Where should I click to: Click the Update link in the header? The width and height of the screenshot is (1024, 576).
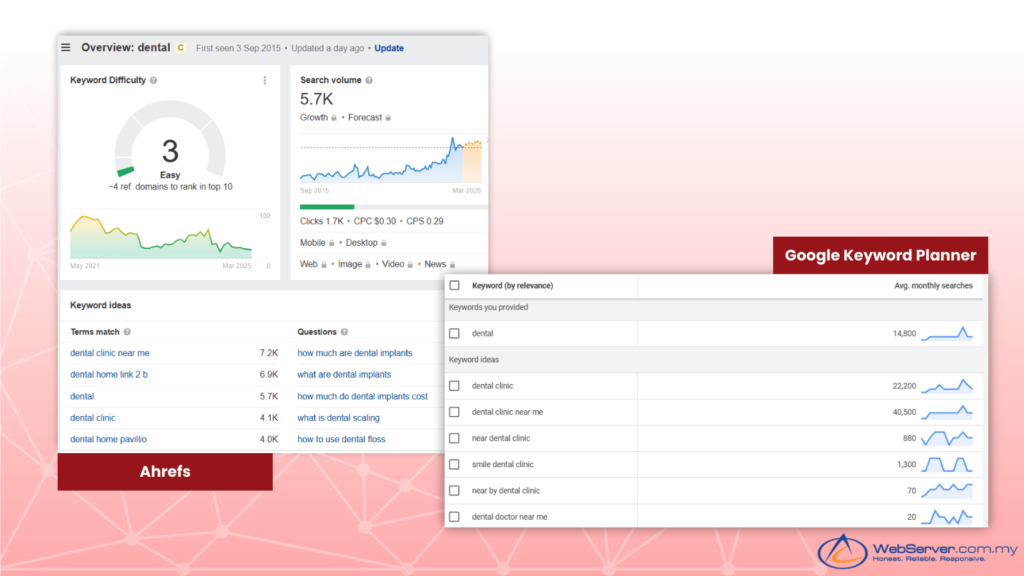click(x=389, y=48)
